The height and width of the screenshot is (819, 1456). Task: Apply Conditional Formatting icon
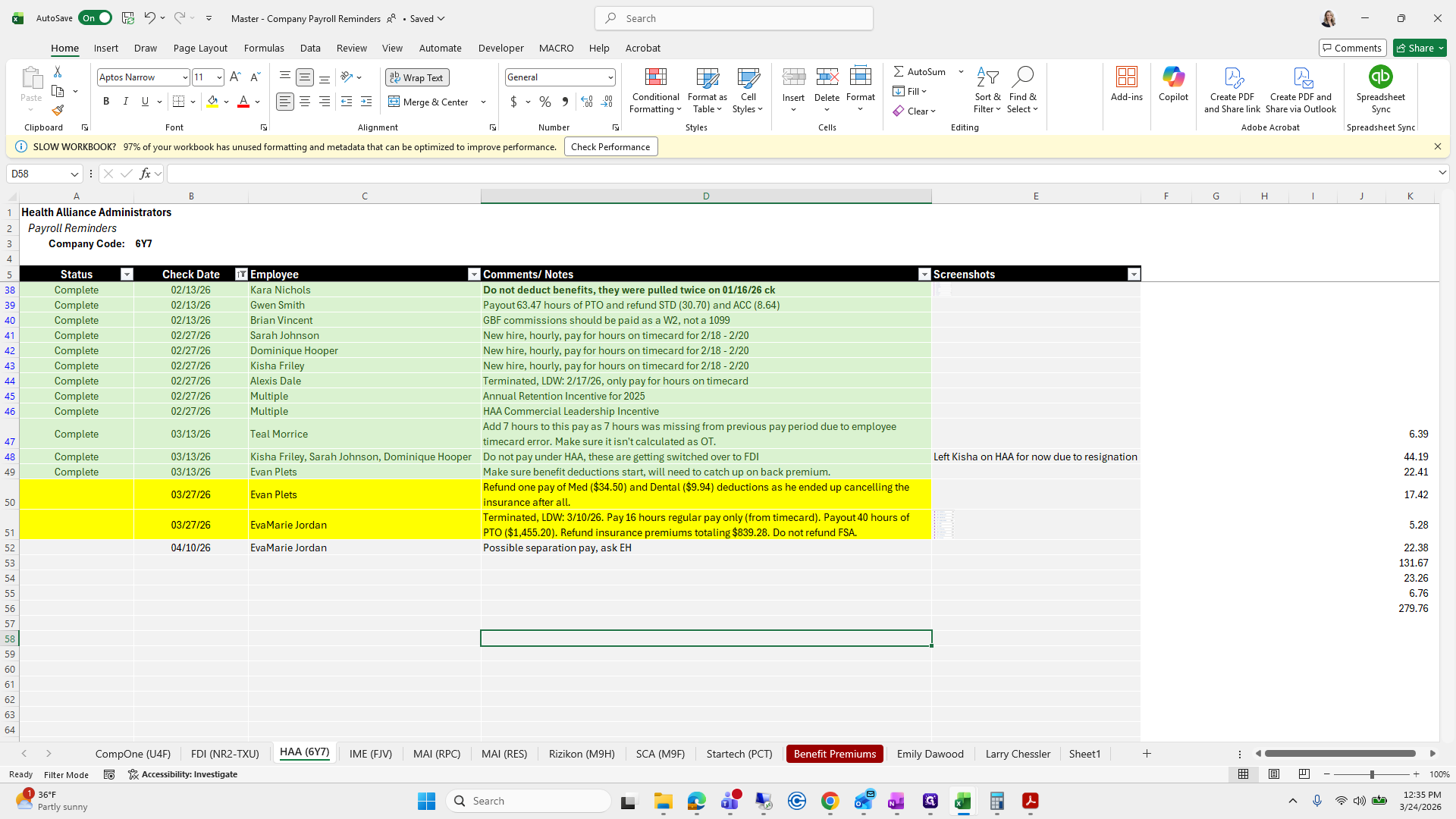tap(655, 77)
